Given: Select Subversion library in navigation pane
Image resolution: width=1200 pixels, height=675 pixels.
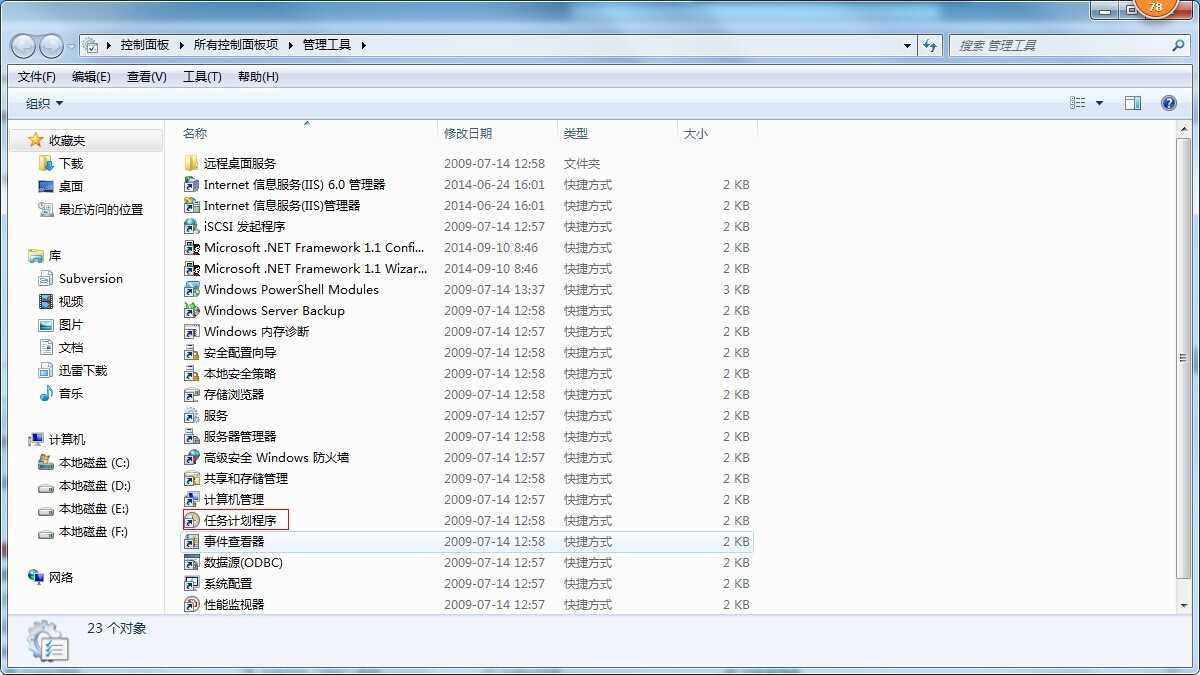Looking at the screenshot, I should (91, 278).
